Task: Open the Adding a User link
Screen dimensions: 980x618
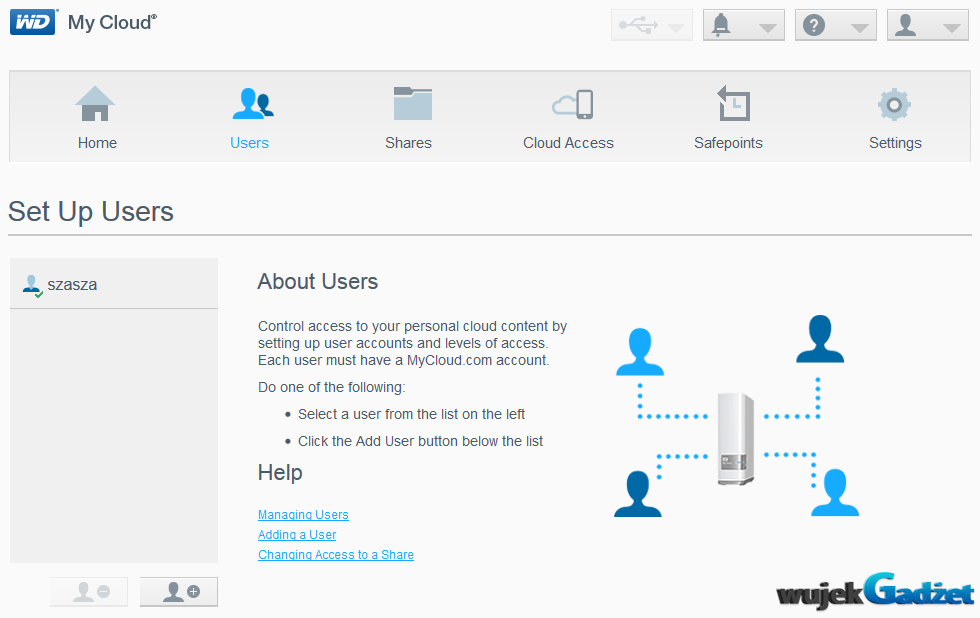Action: [297, 535]
